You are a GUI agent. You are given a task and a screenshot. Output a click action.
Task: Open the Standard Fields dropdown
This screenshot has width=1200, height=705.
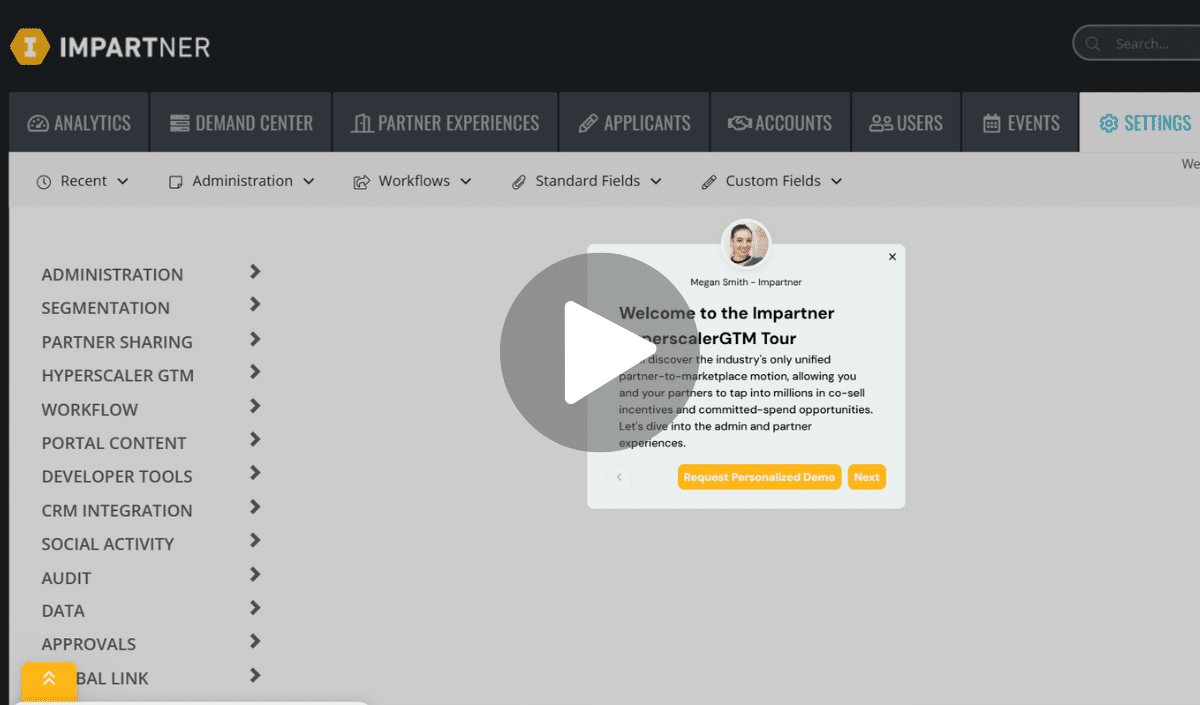point(587,181)
